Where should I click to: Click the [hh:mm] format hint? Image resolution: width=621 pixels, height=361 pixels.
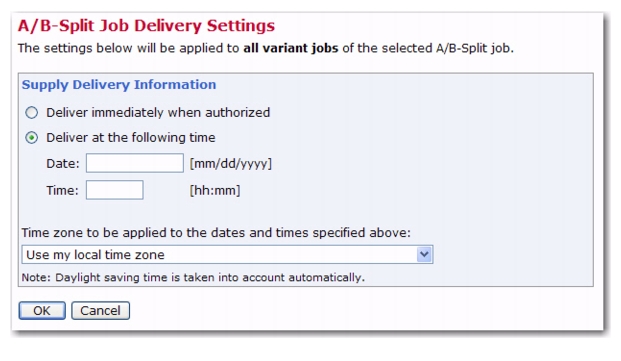coord(215,190)
